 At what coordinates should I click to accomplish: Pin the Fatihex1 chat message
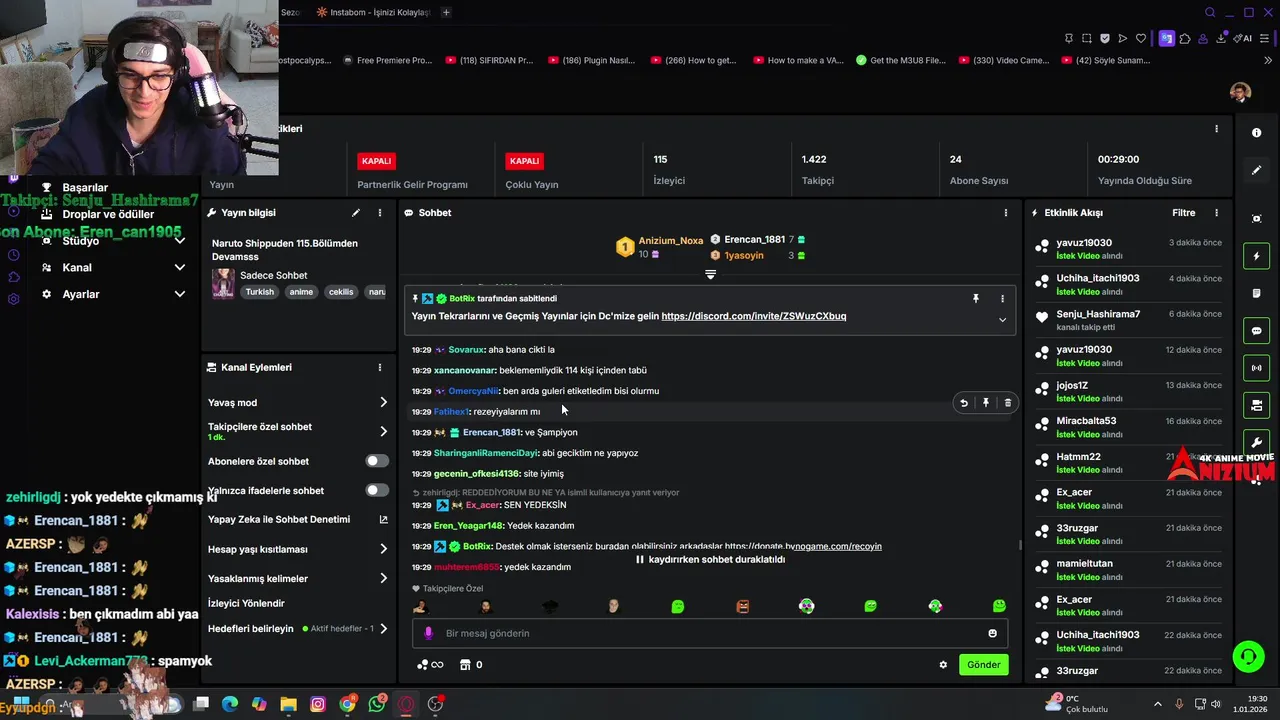(986, 403)
